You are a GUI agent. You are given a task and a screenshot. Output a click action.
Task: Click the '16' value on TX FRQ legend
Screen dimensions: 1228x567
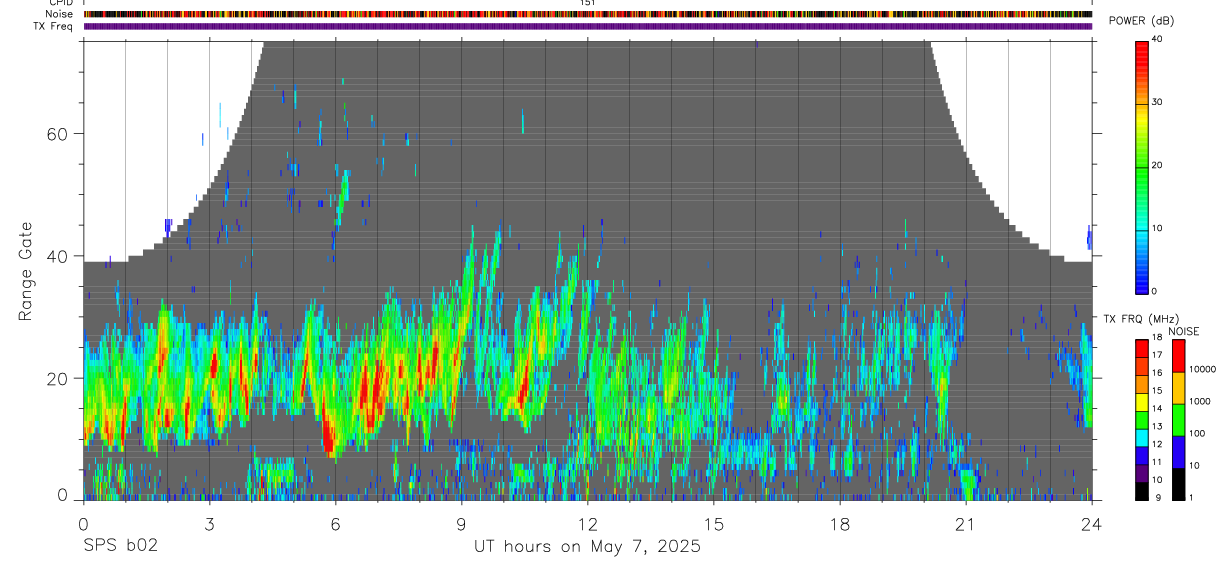click(x=1156, y=373)
